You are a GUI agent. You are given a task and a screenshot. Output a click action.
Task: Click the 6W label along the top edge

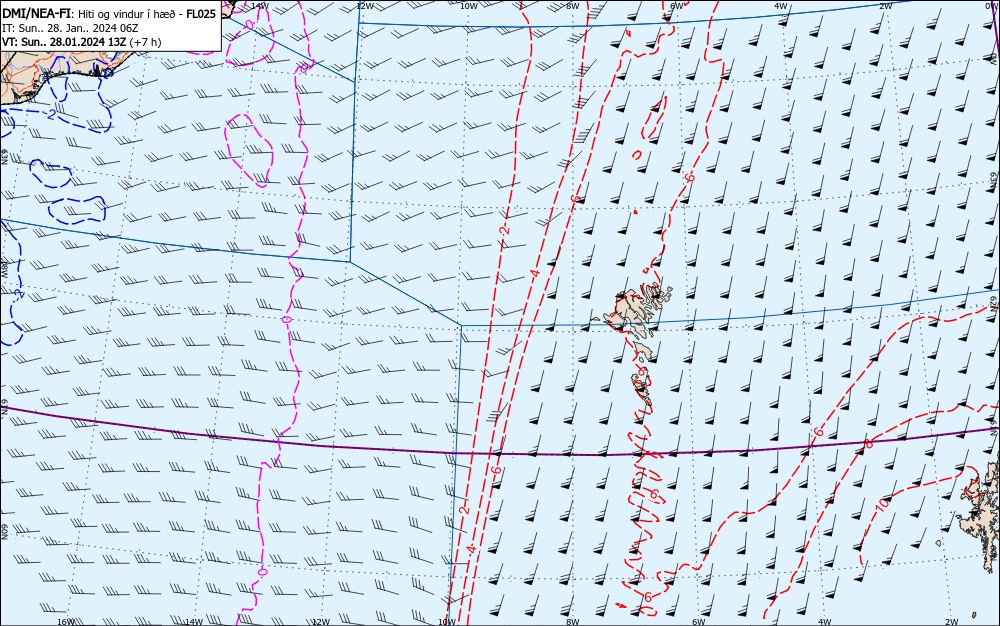[x=677, y=6]
